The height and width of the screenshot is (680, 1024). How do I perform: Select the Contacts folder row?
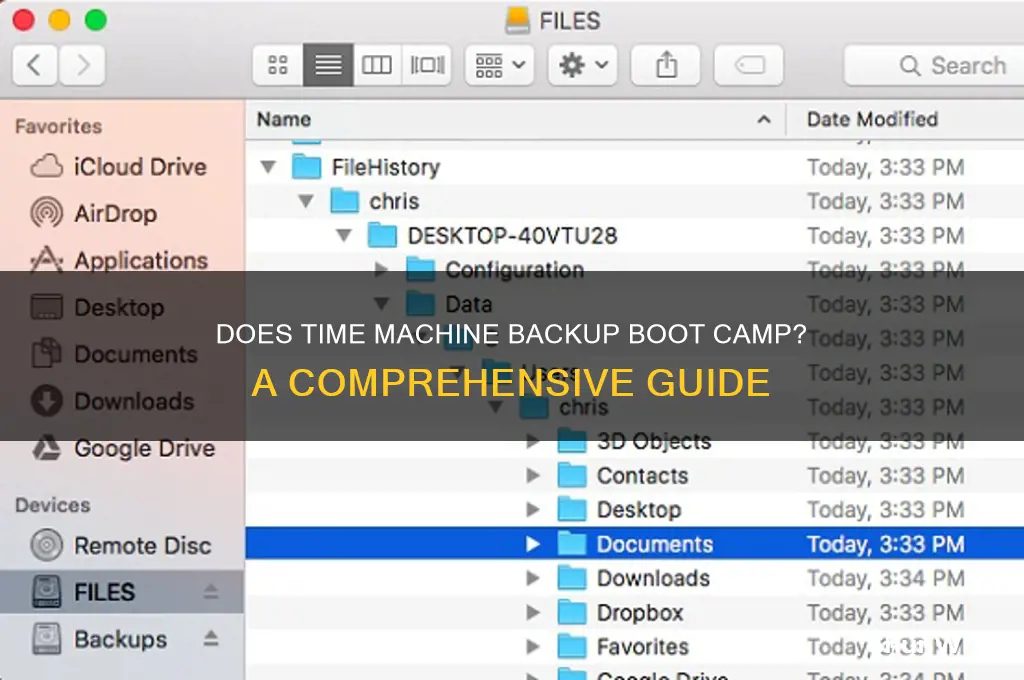635,476
